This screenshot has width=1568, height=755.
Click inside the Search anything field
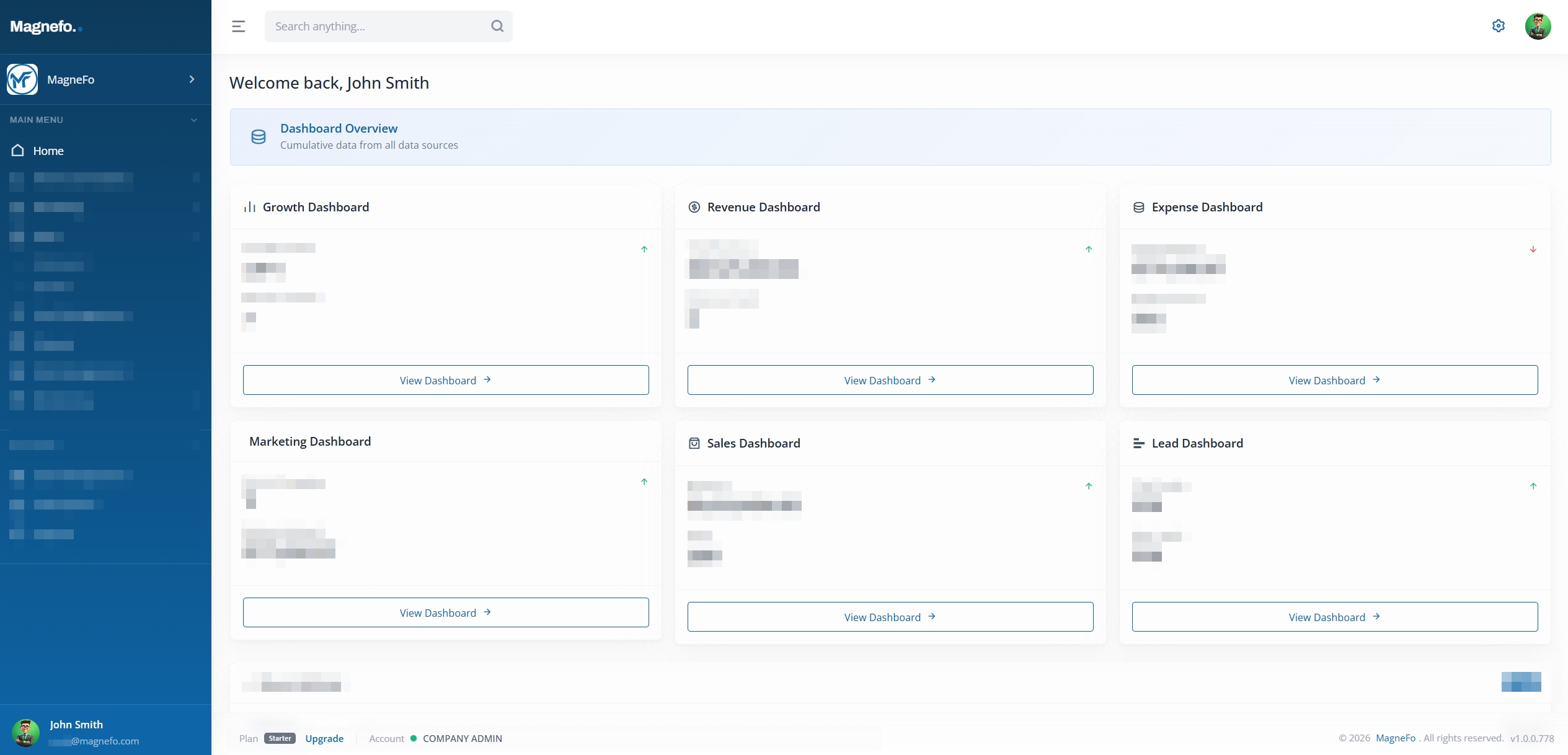pyautogui.click(x=372, y=26)
